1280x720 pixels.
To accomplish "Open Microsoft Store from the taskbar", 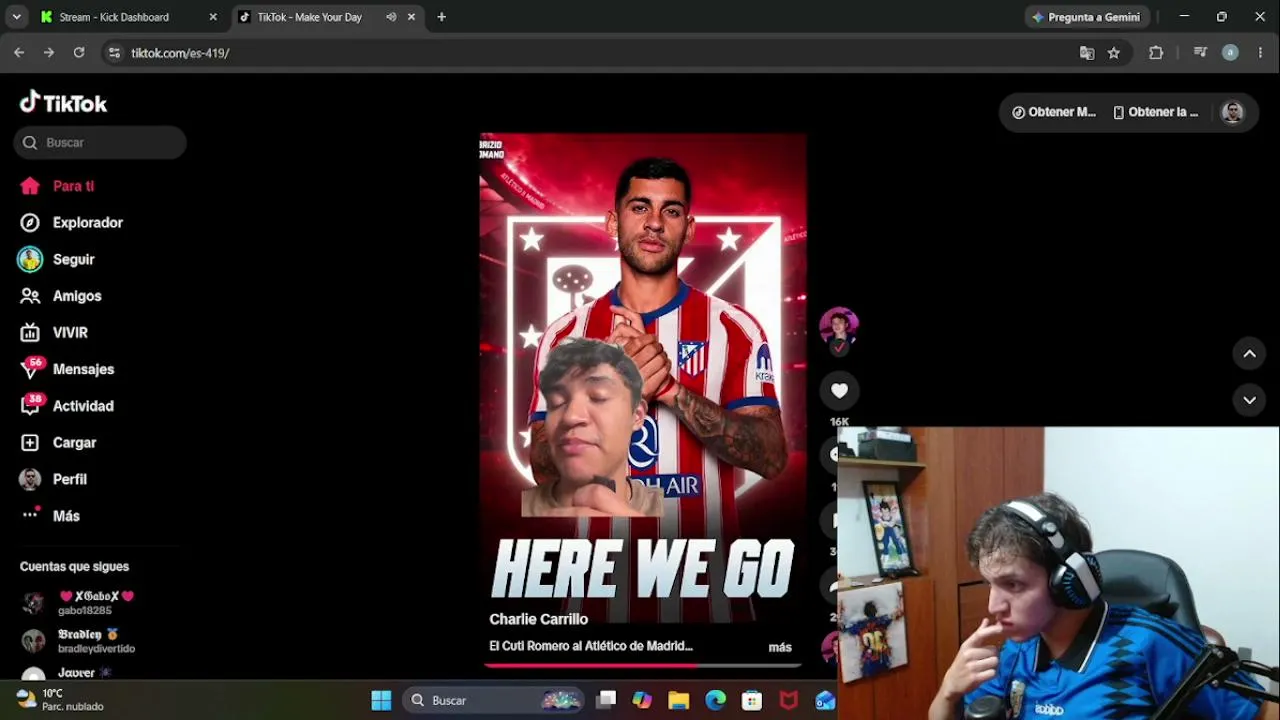I will pyautogui.click(x=752, y=701).
